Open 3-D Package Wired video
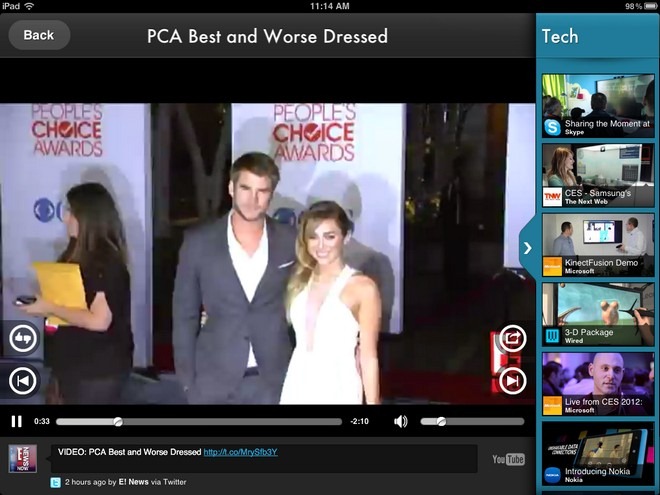The image size is (660, 495). (x=598, y=314)
